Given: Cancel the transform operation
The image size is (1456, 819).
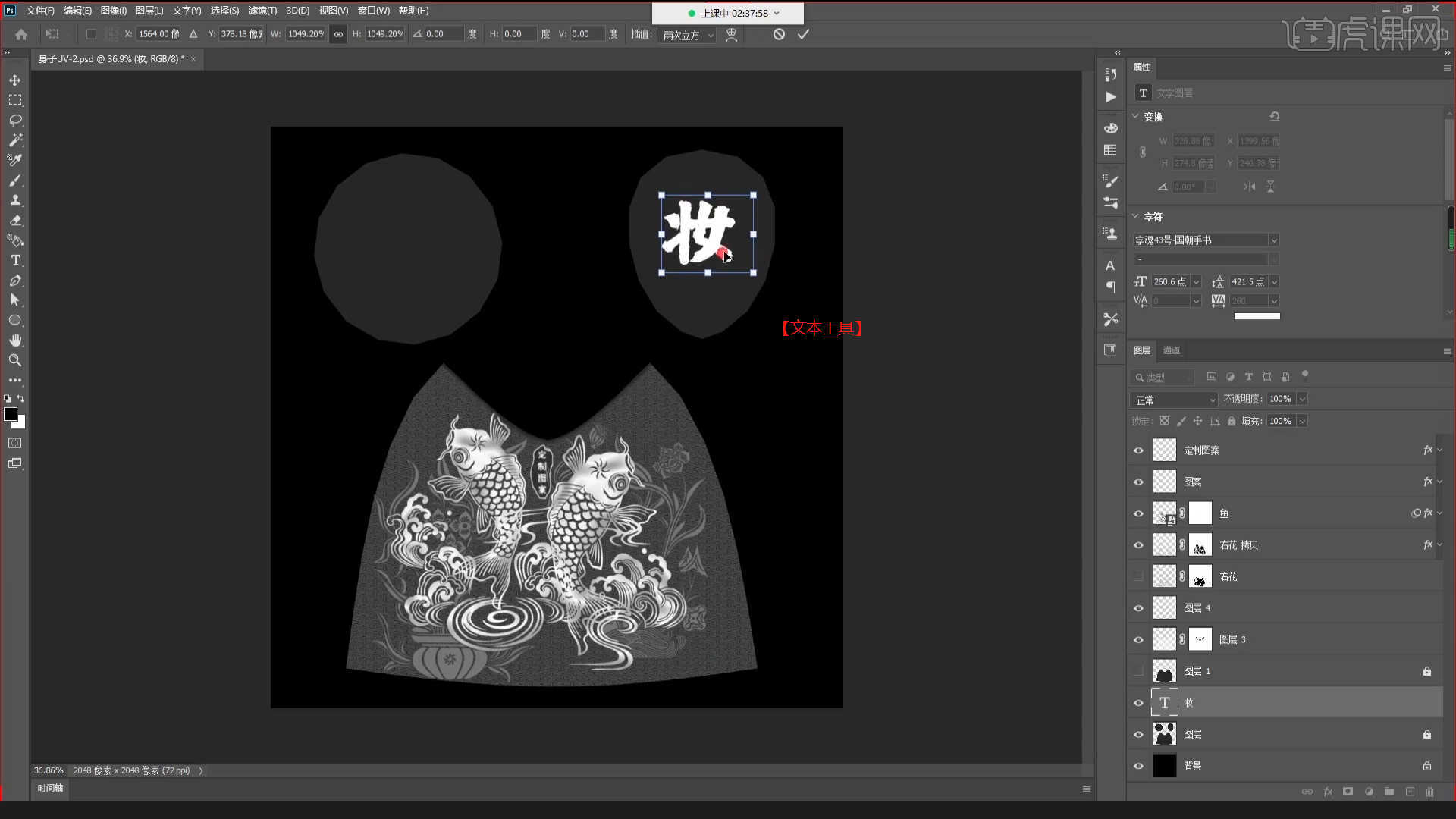Looking at the screenshot, I should (x=779, y=34).
